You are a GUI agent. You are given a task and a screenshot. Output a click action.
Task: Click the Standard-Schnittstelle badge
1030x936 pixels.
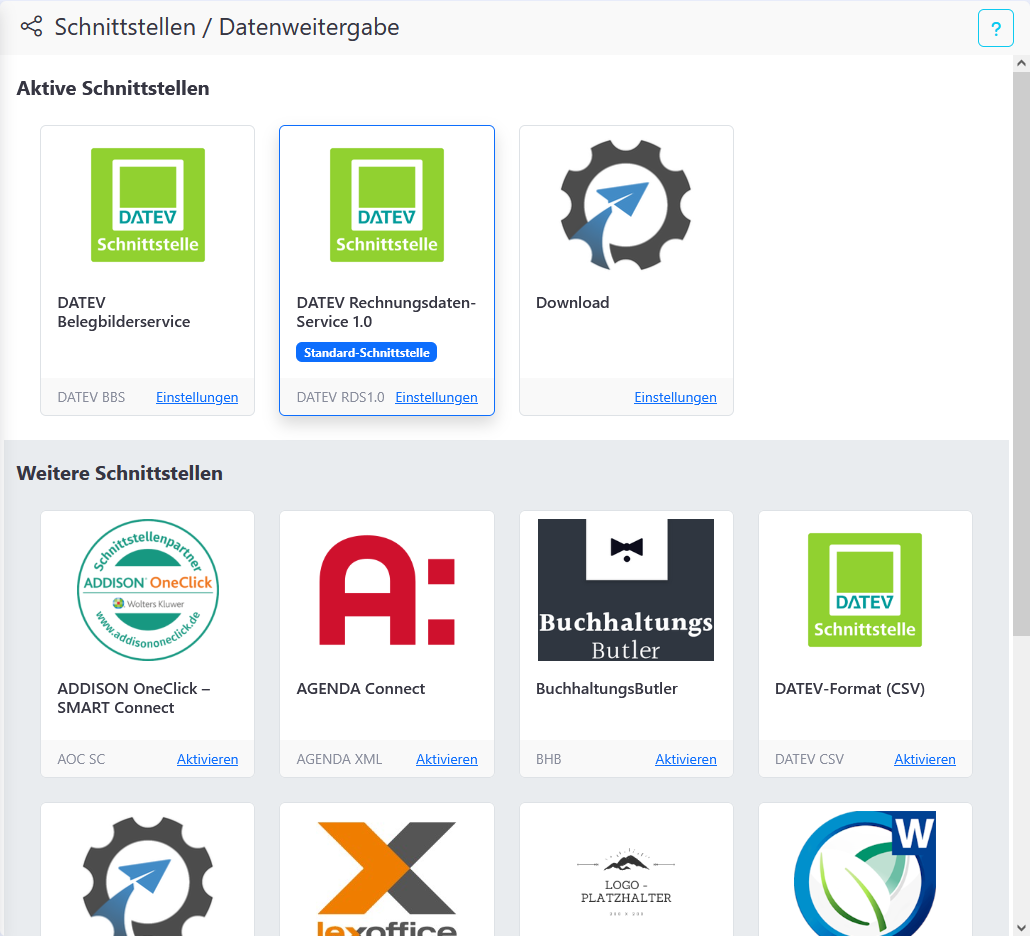[366, 352]
